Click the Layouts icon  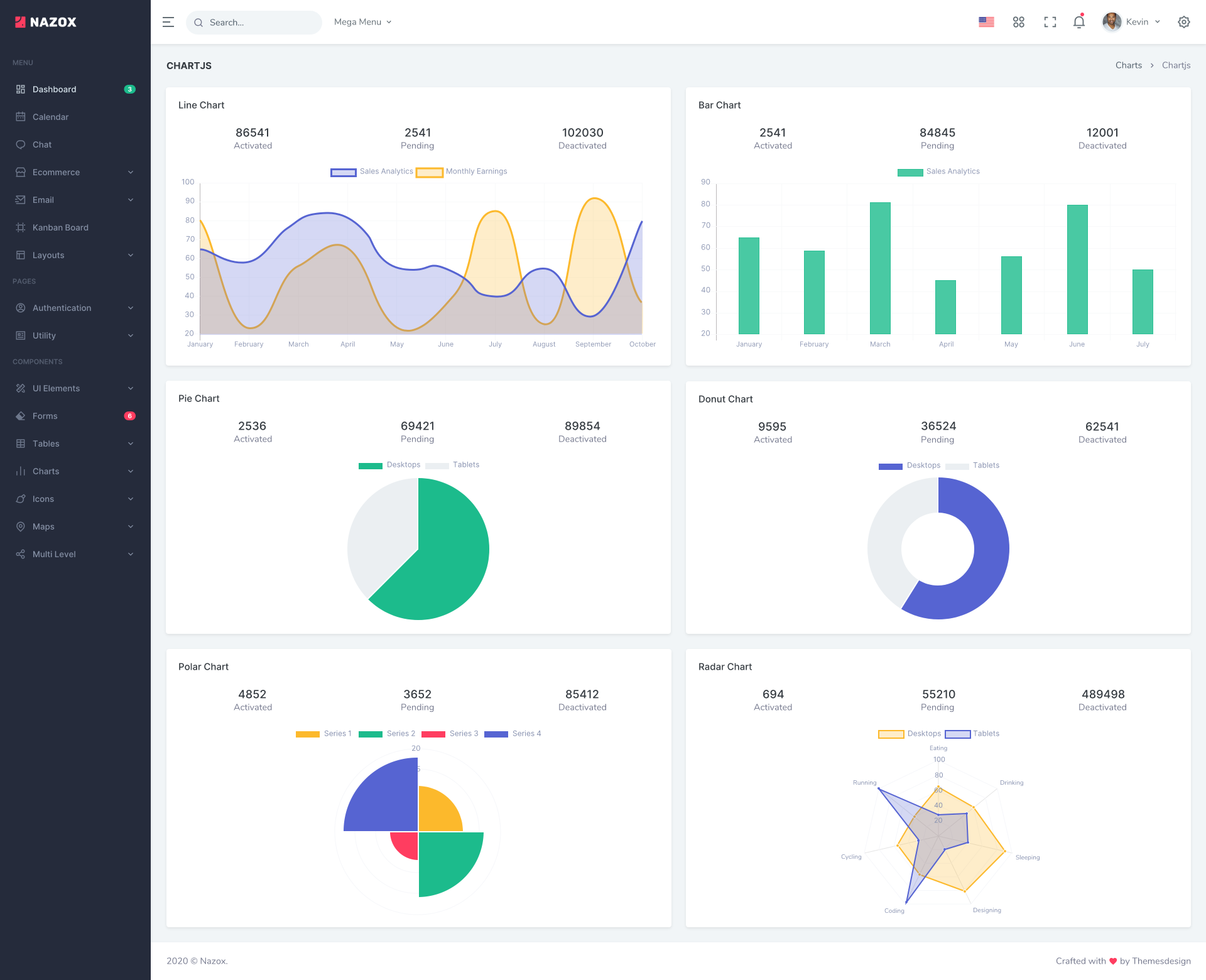(x=21, y=255)
